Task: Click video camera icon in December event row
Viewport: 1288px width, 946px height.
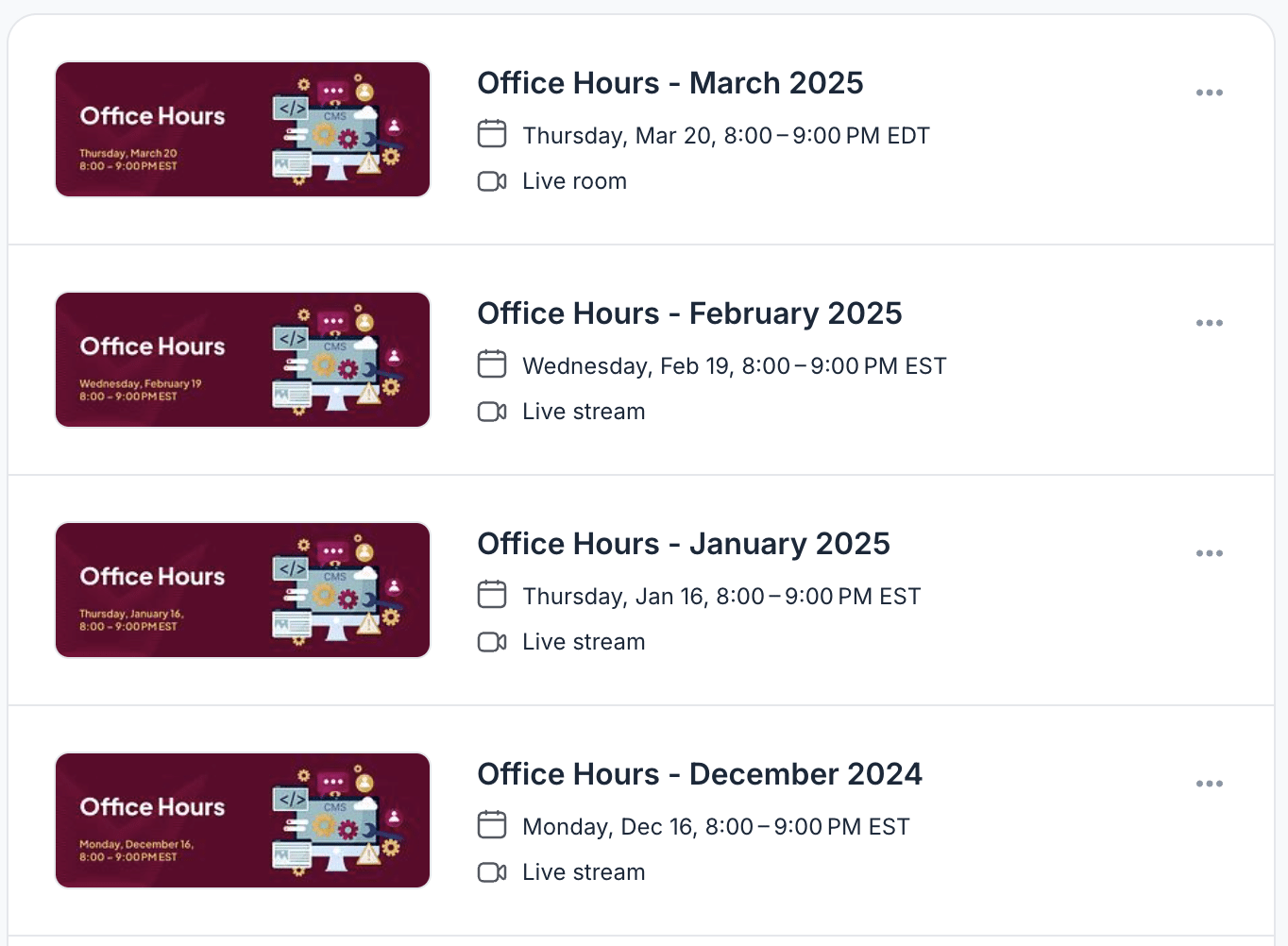Action: [492, 872]
